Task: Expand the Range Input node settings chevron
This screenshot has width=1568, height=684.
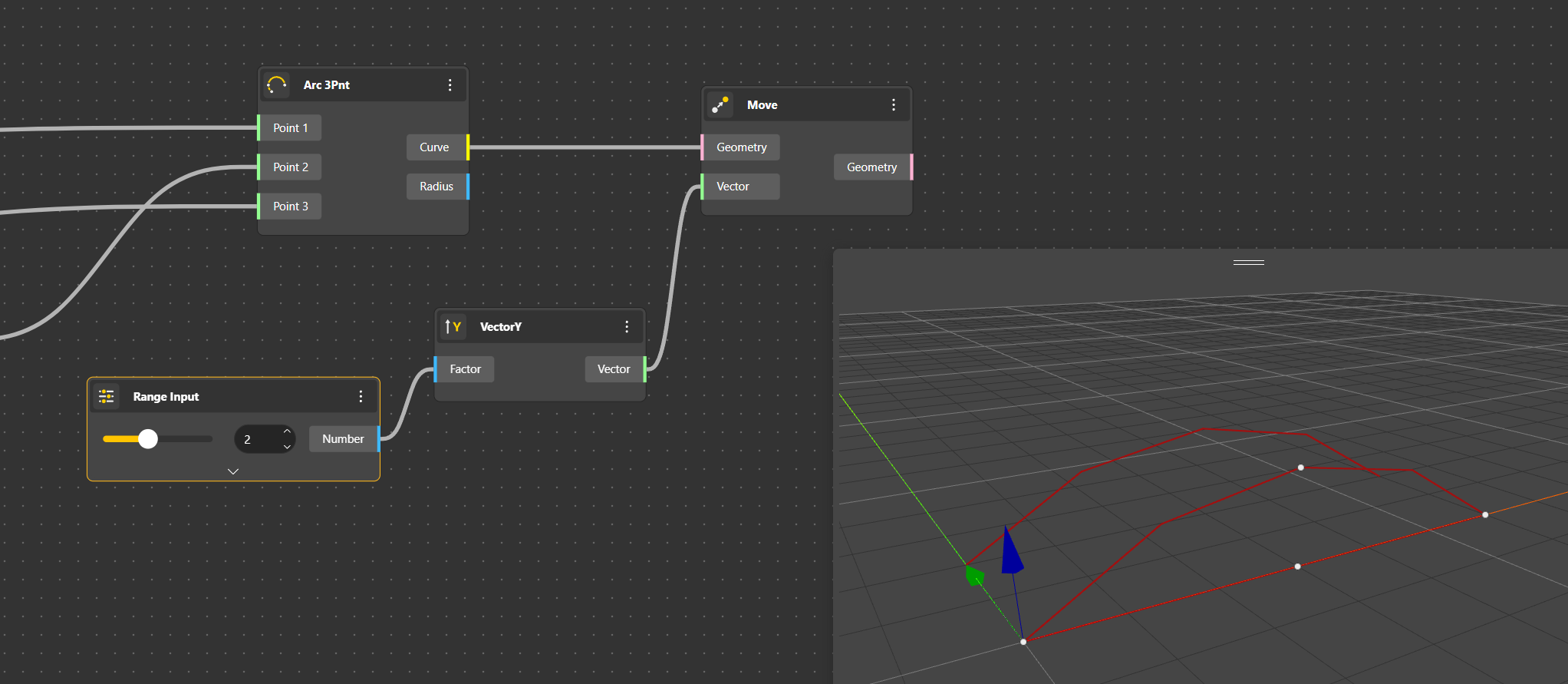Action: (x=233, y=471)
